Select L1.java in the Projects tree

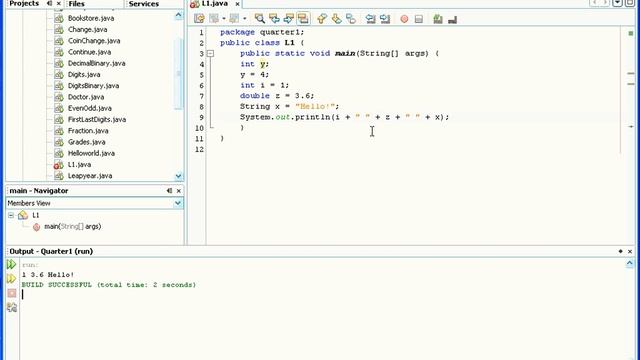tap(79, 164)
